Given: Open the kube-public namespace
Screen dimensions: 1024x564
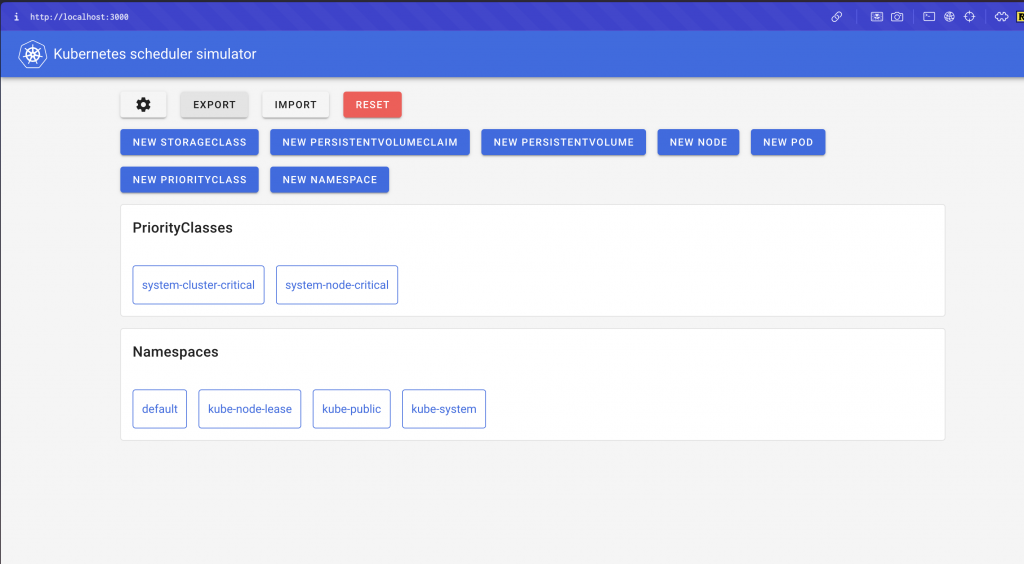Looking at the screenshot, I should (351, 409).
